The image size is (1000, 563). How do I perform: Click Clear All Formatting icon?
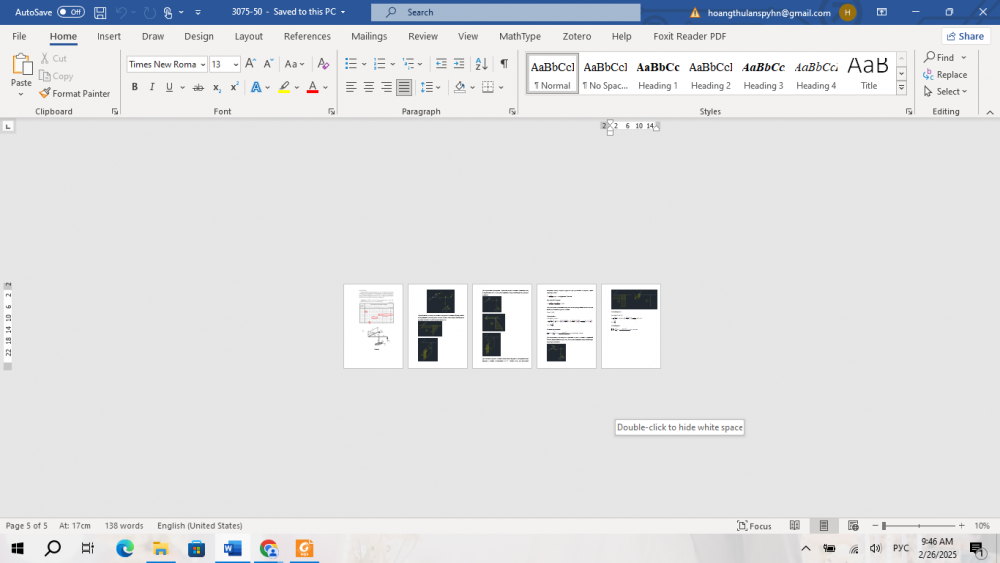point(323,64)
